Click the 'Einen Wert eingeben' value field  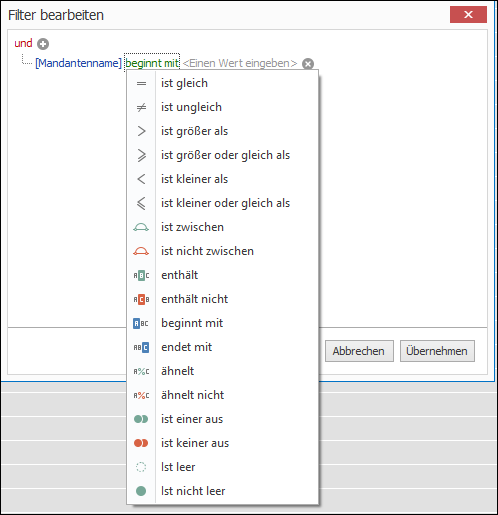coord(240,63)
